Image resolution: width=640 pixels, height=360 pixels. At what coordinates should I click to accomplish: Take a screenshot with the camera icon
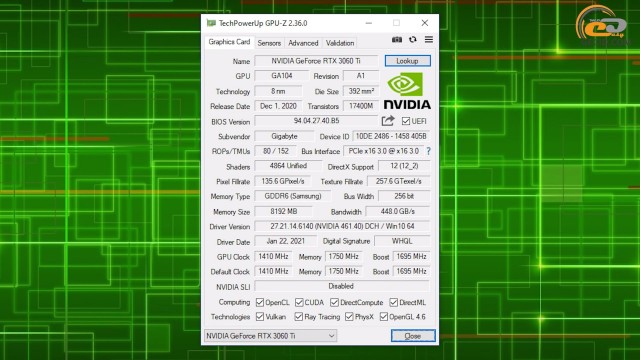pos(397,40)
